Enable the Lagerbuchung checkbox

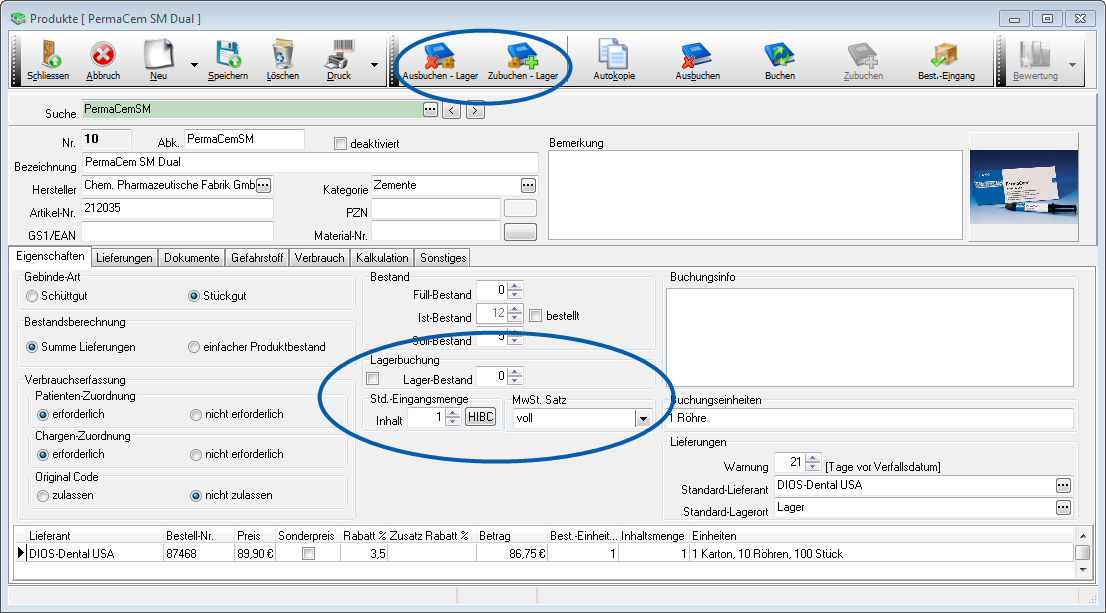click(x=373, y=380)
